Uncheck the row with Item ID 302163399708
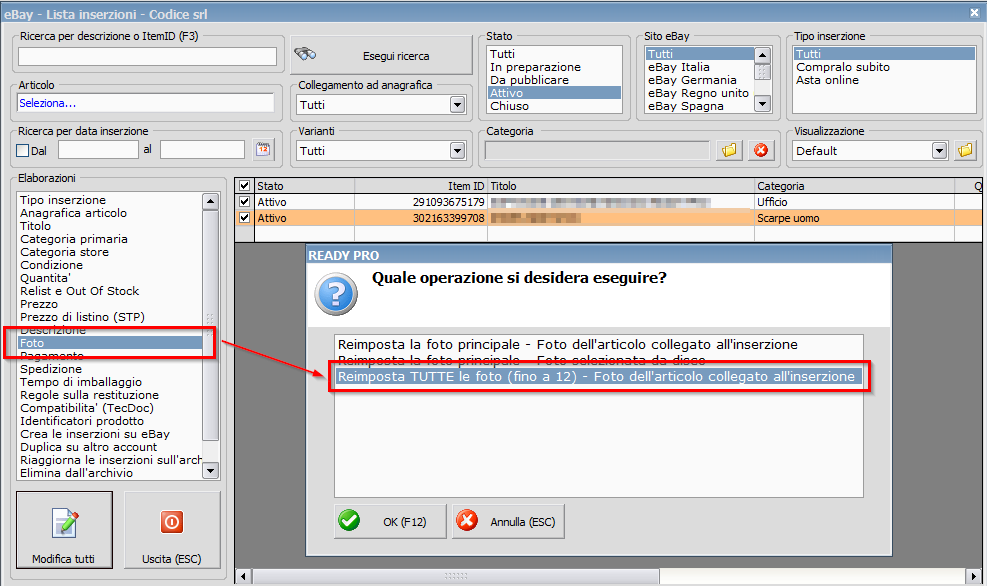The width and height of the screenshot is (987, 586). tap(244, 218)
